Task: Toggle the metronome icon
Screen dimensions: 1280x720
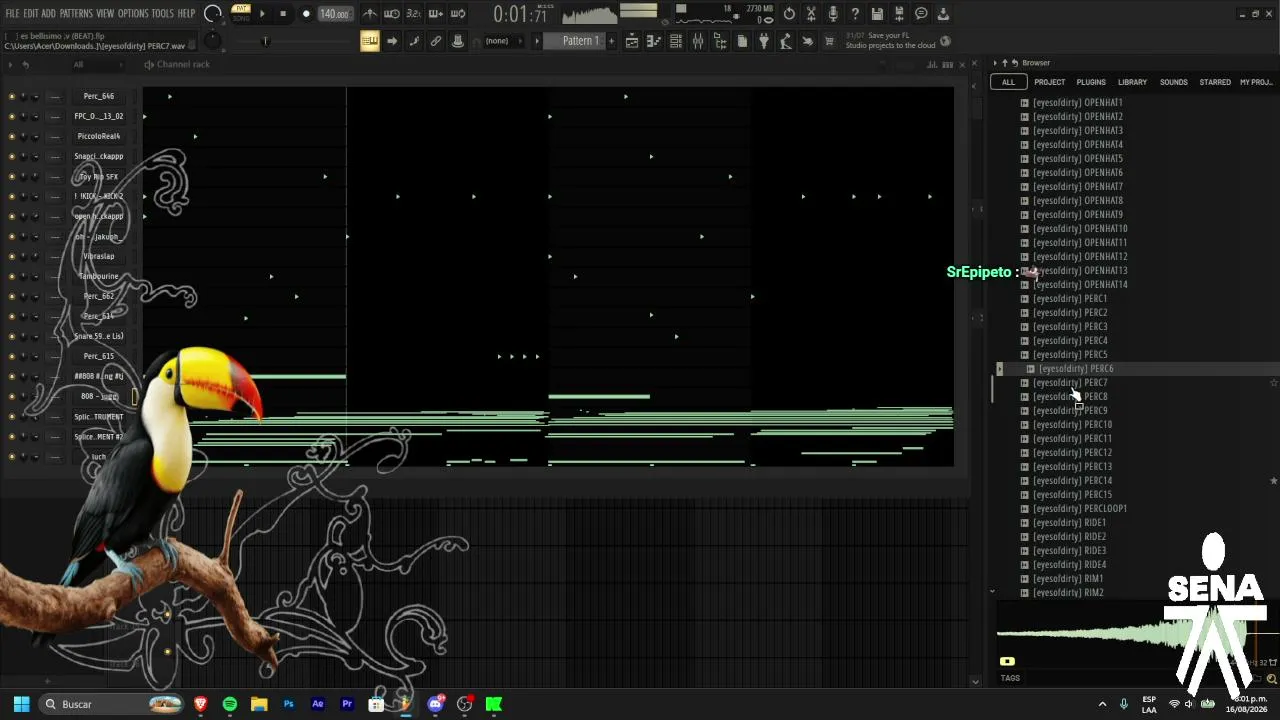Action: 370,14
